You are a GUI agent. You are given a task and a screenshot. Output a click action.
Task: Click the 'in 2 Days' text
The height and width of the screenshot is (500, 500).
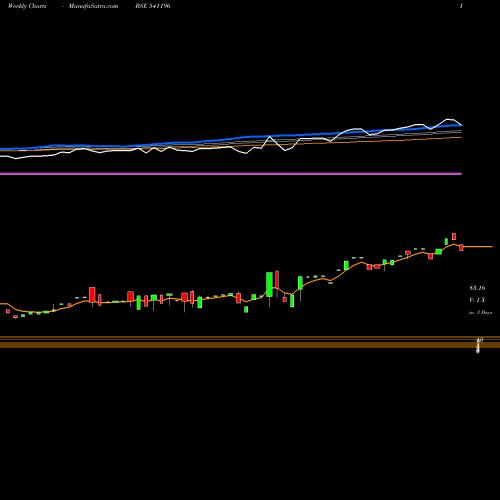tap(480, 312)
